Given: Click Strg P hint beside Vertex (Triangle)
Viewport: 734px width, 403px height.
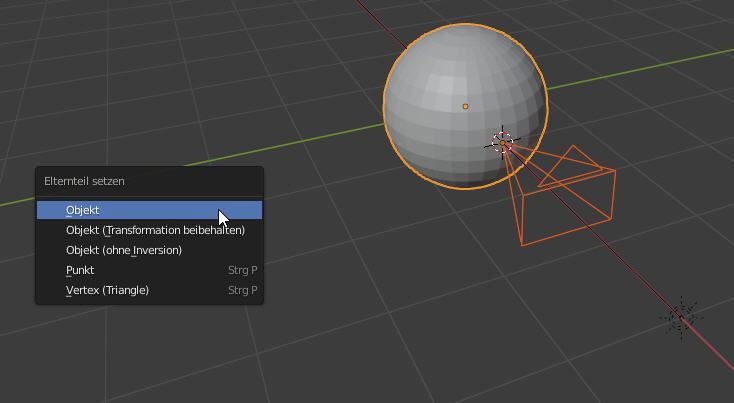Looking at the screenshot, I should pos(242,290).
